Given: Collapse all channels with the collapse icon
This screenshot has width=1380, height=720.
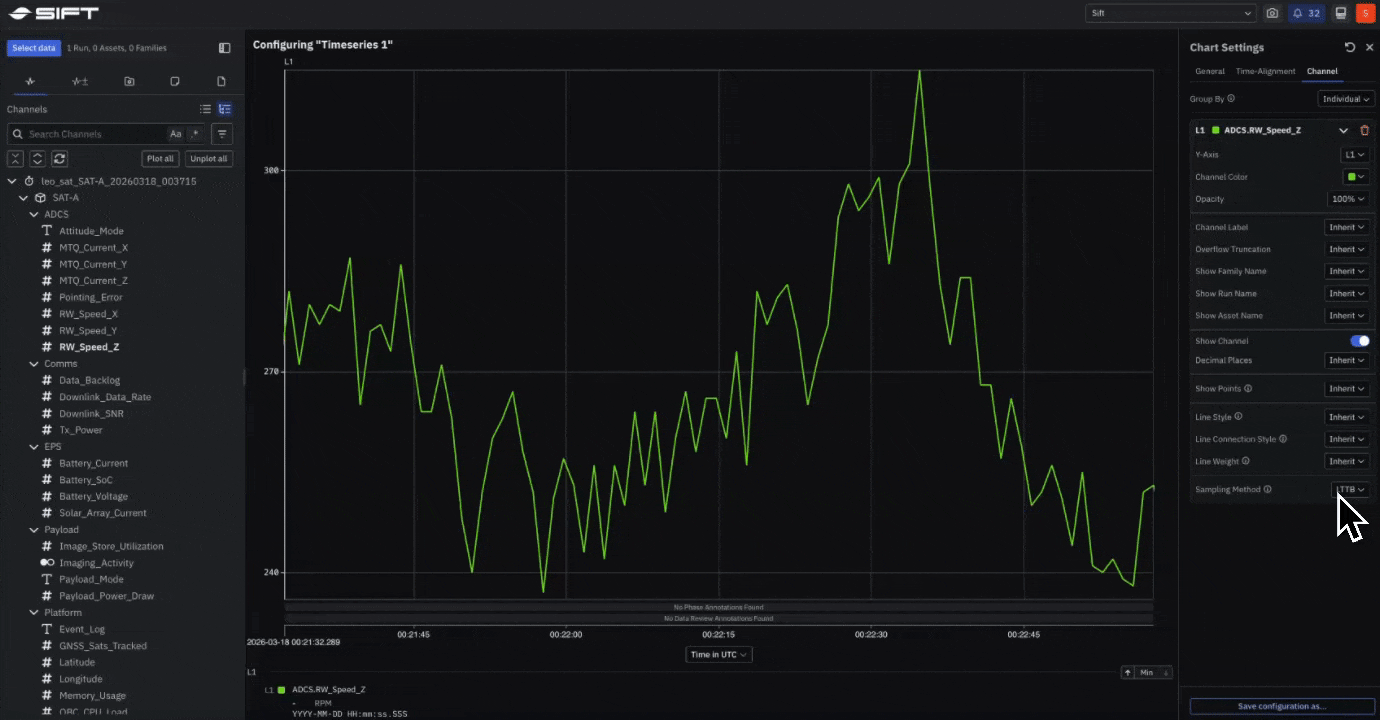Looking at the screenshot, I should coord(15,158).
